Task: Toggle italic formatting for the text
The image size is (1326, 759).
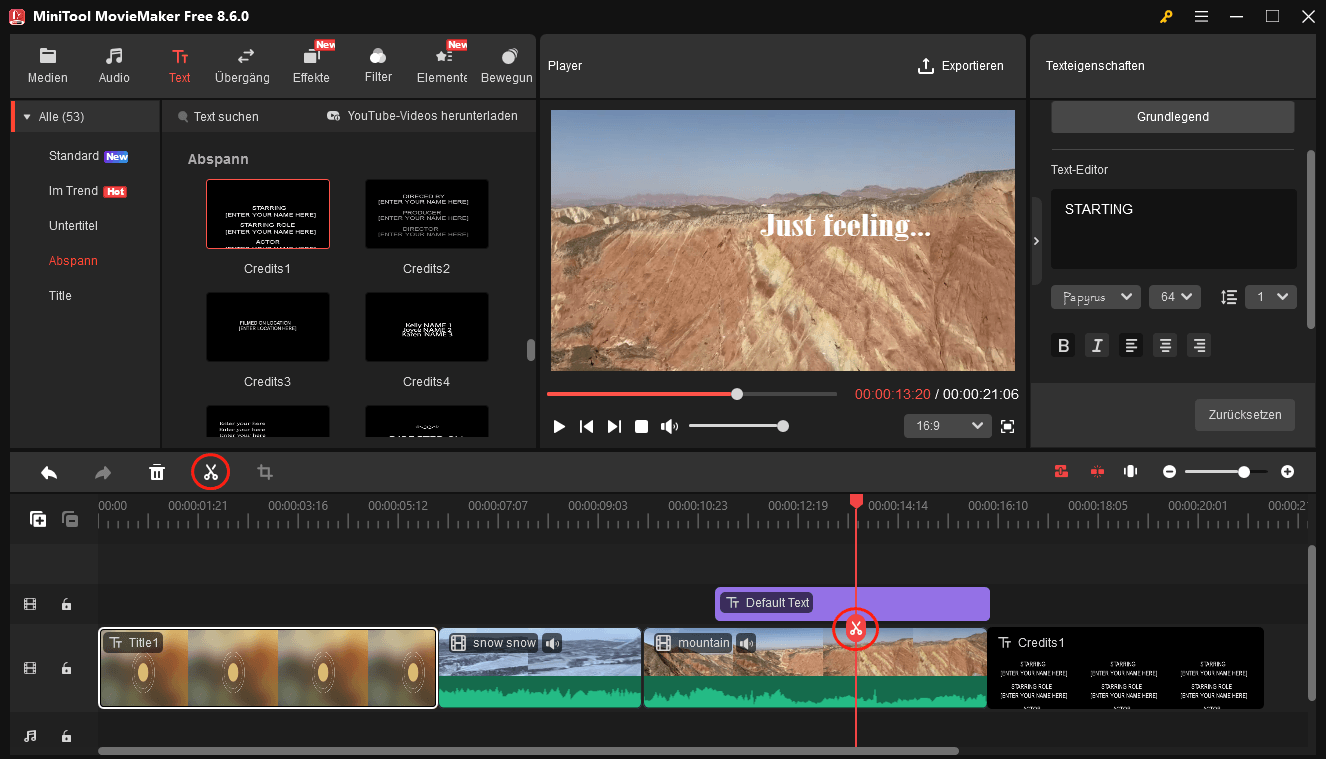Action: pyautogui.click(x=1097, y=345)
